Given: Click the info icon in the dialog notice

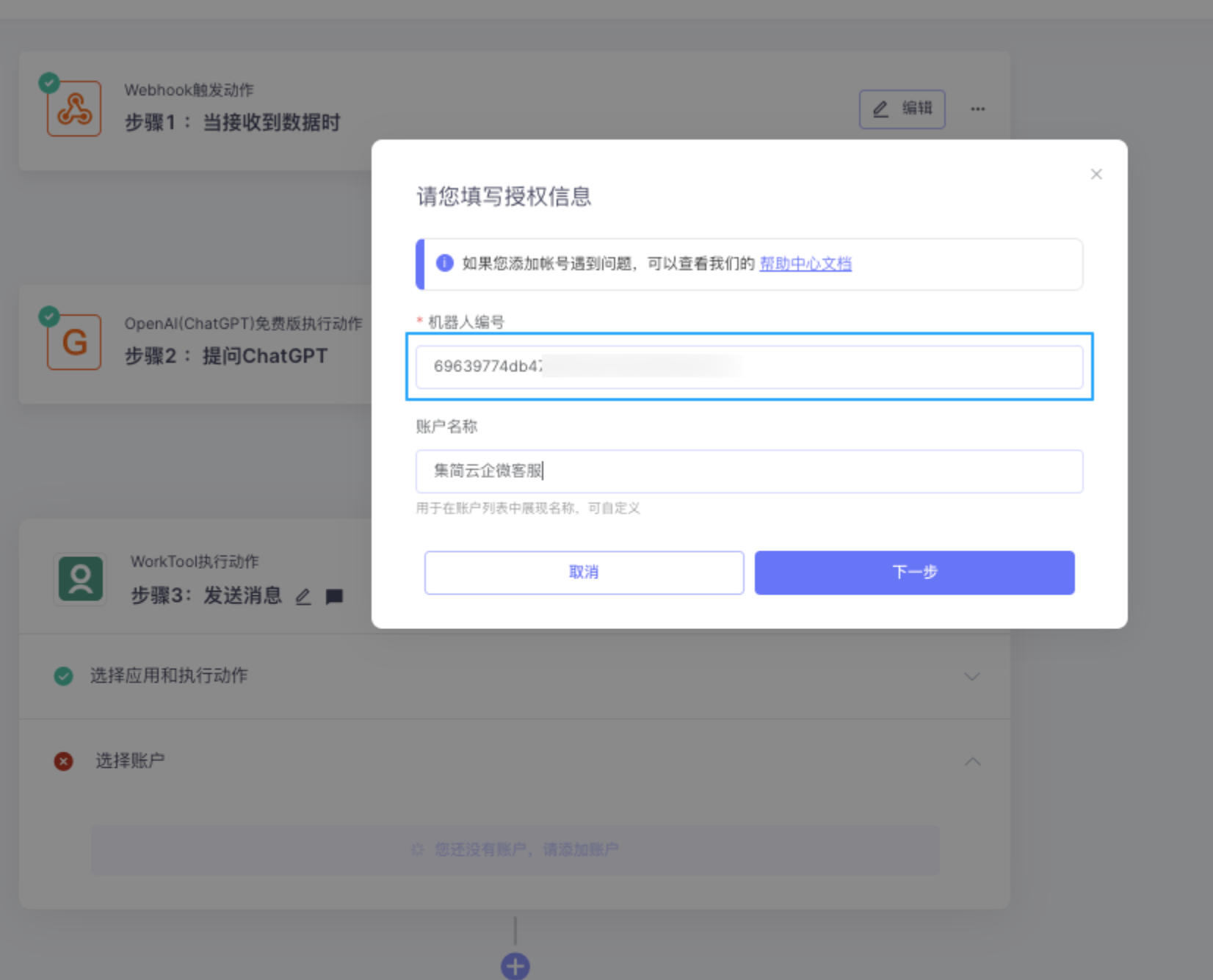Looking at the screenshot, I should tap(444, 263).
